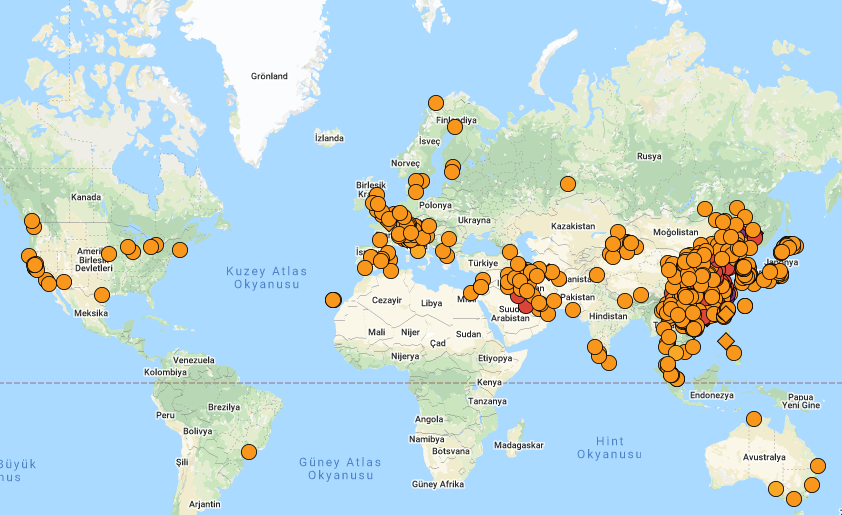Select the marker north of Avustralya near Endonezya

[754, 419]
